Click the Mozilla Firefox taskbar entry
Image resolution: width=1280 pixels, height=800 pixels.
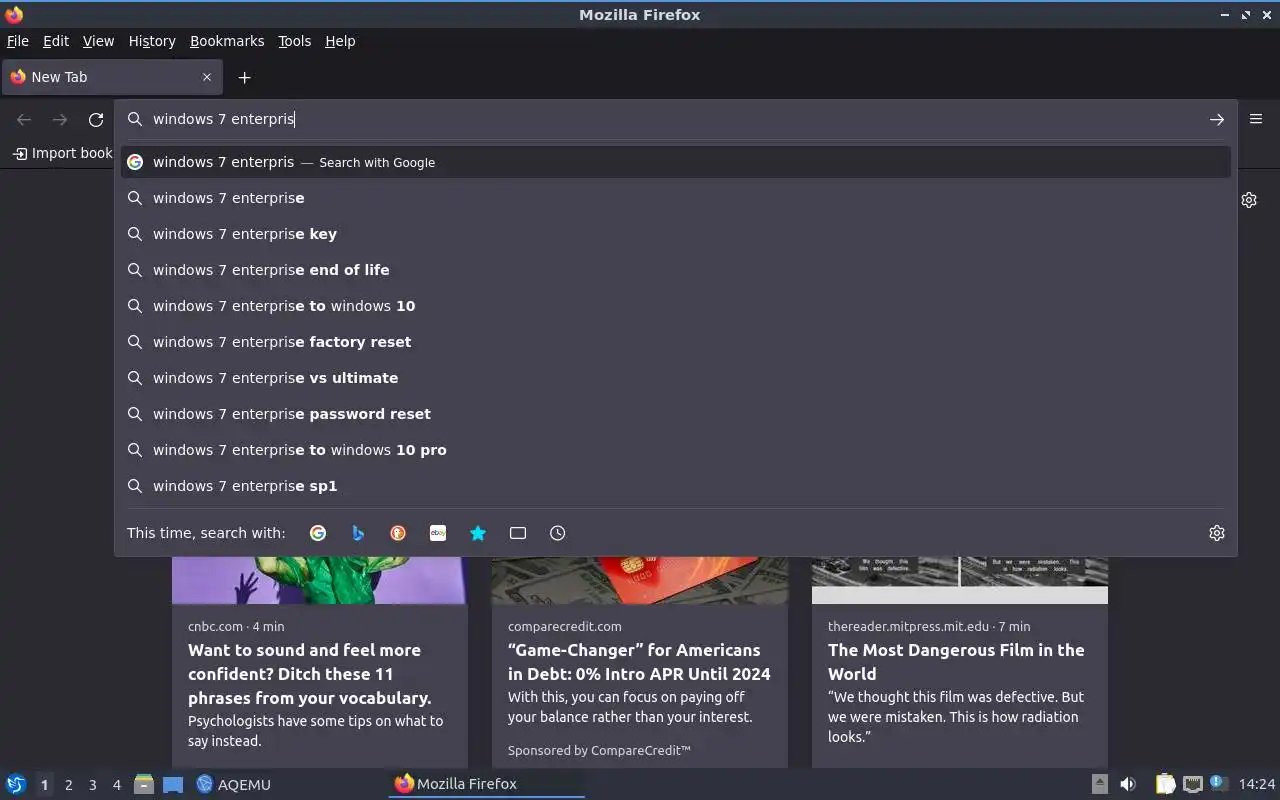coord(486,784)
